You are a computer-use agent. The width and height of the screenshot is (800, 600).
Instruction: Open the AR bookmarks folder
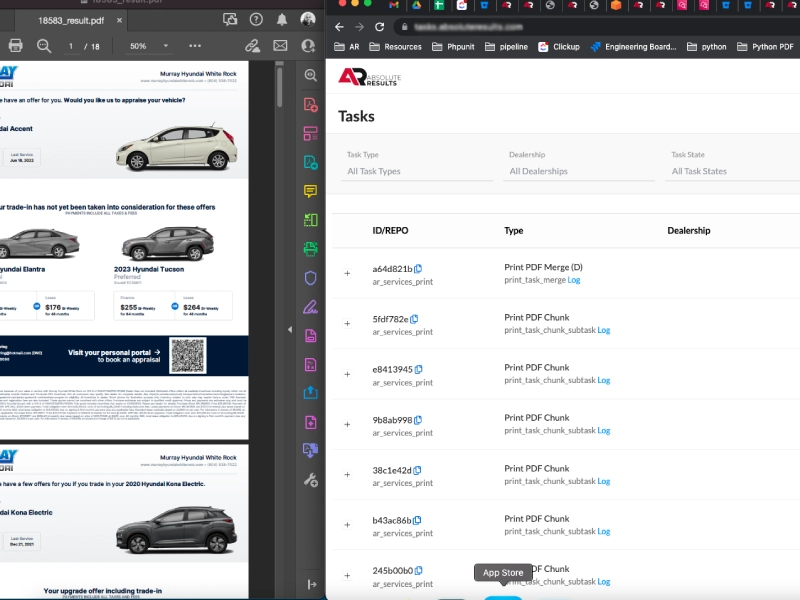pos(347,47)
